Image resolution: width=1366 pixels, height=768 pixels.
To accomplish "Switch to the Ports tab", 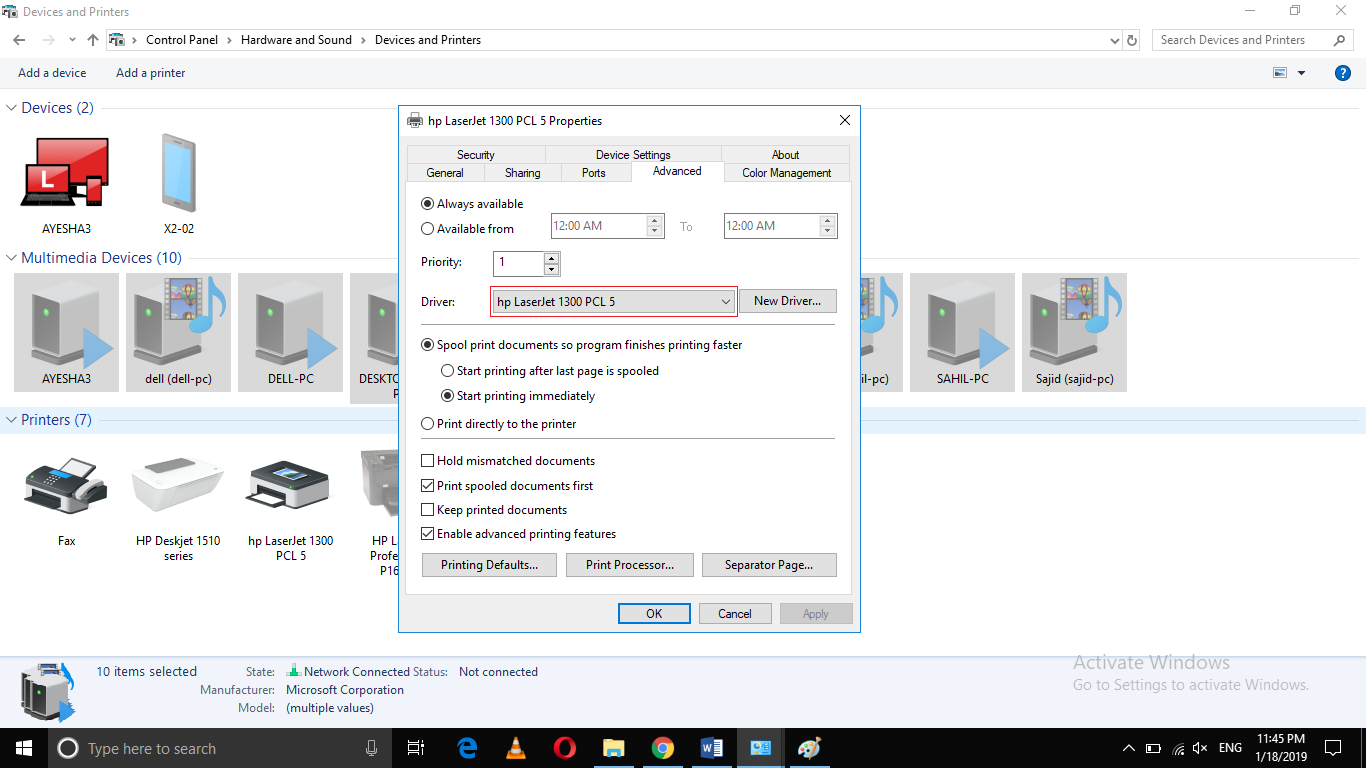I will [x=595, y=172].
